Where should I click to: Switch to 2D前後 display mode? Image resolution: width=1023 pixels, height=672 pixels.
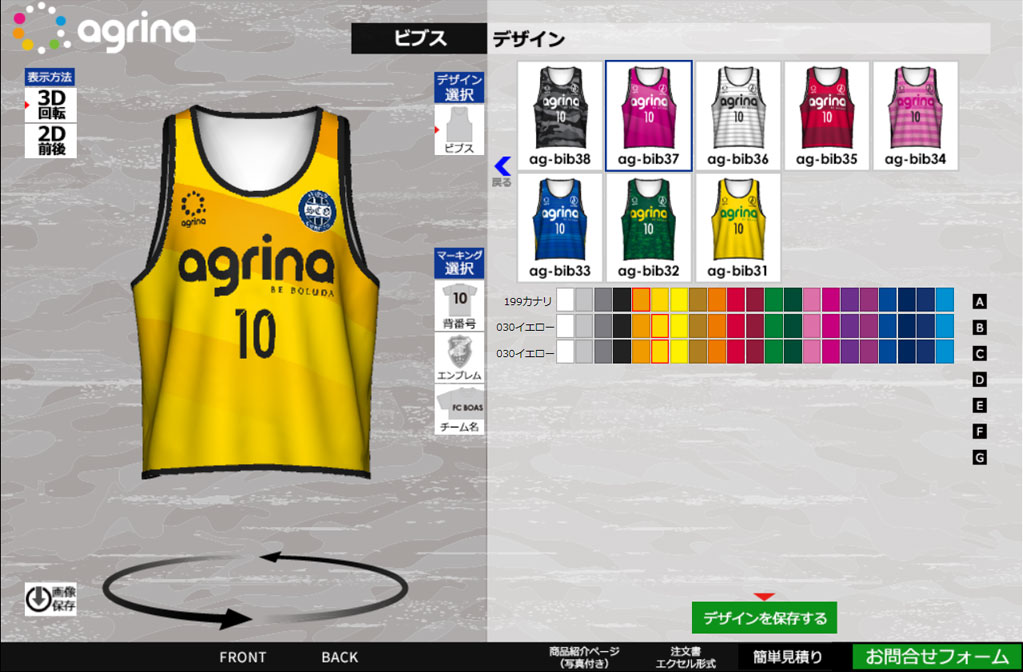point(51,140)
